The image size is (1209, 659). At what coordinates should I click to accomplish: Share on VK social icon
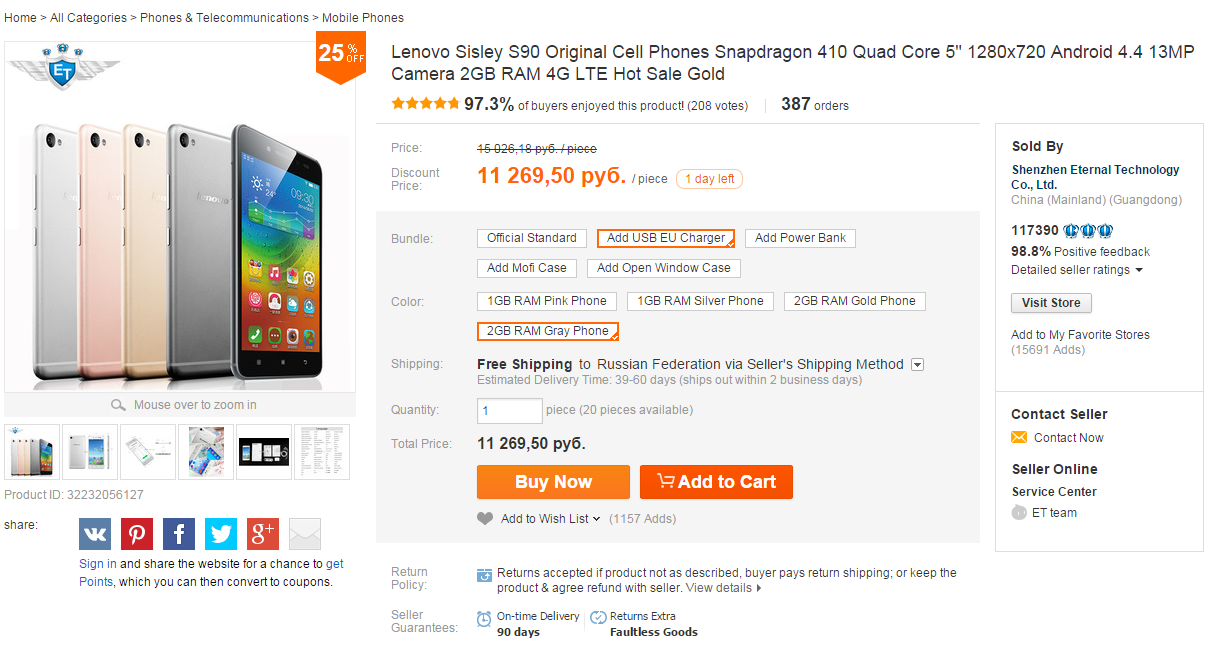point(95,534)
